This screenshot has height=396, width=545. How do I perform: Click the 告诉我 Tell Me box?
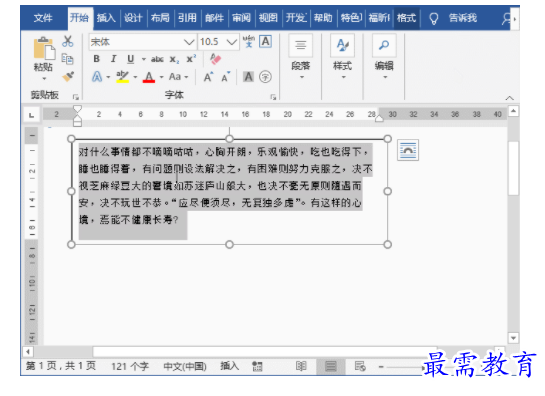[x=463, y=18]
